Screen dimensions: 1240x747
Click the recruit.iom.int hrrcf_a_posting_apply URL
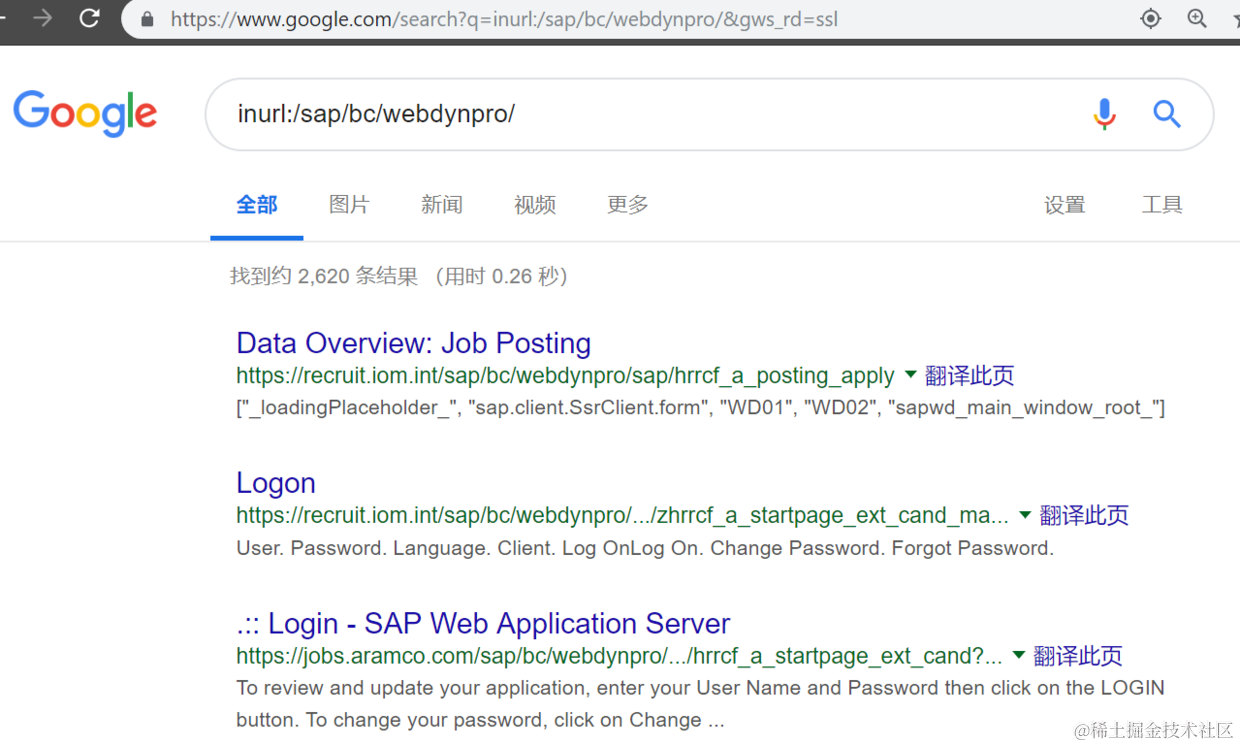[565, 376]
